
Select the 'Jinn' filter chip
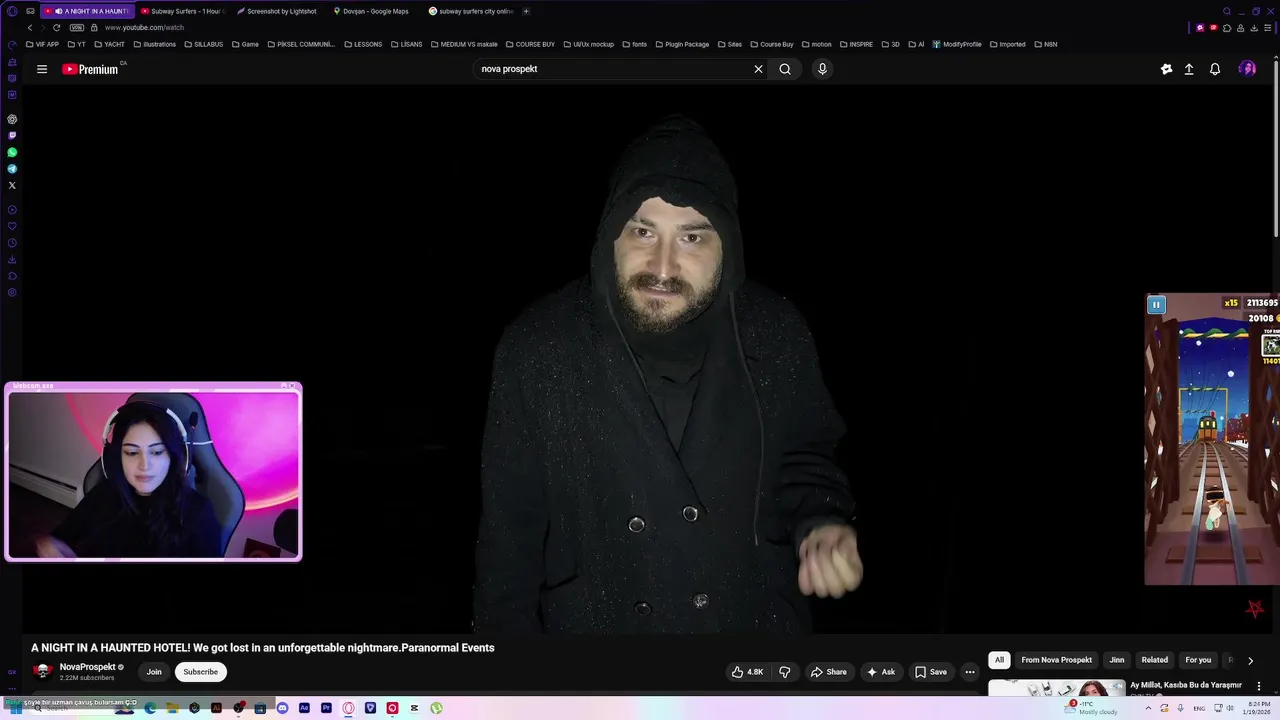coord(1117,660)
